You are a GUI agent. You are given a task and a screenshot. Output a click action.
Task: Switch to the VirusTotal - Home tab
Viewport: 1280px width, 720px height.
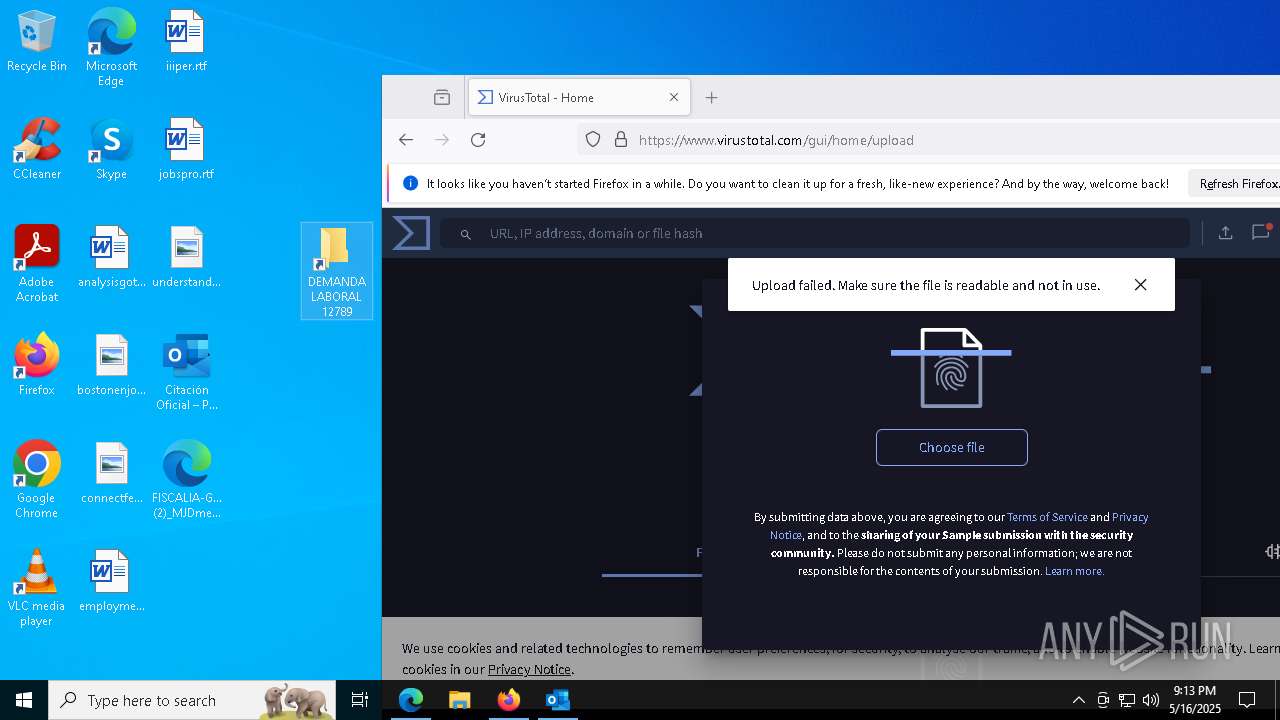[x=577, y=97]
